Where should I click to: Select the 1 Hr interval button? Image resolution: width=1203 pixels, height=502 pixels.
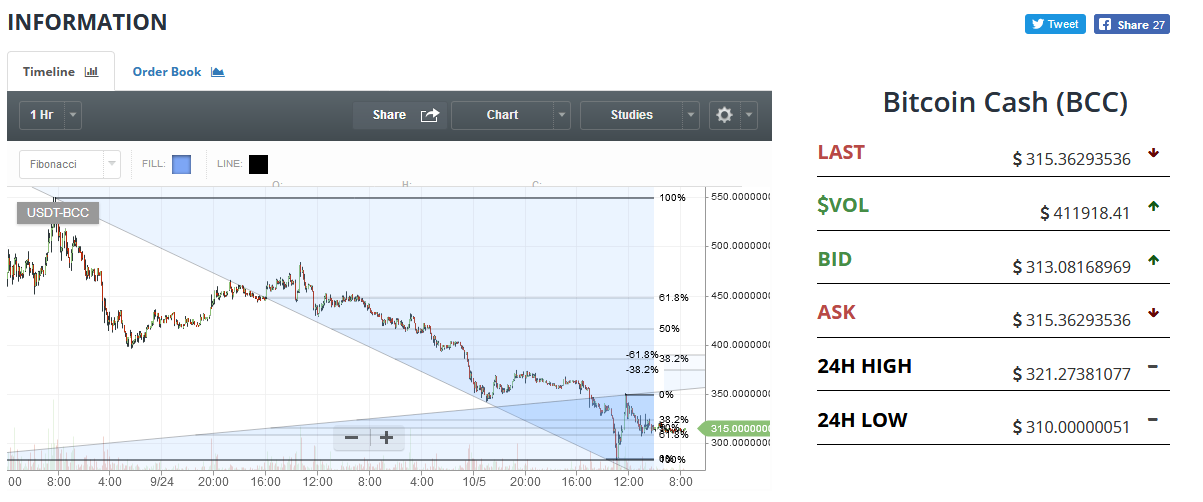[x=42, y=115]
